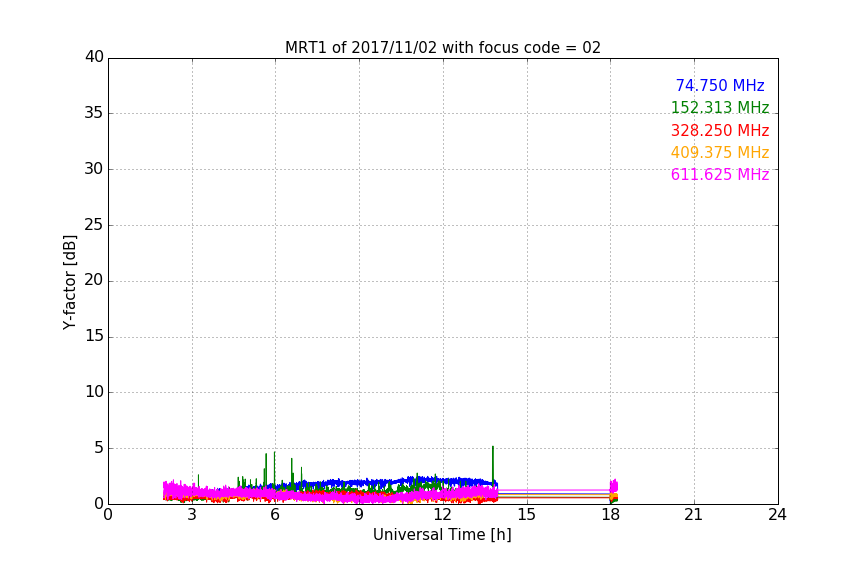Viewport: 864px width, 576px height.
Task: Click the y-axis tick value 40
Action: (x=94, y=57)
